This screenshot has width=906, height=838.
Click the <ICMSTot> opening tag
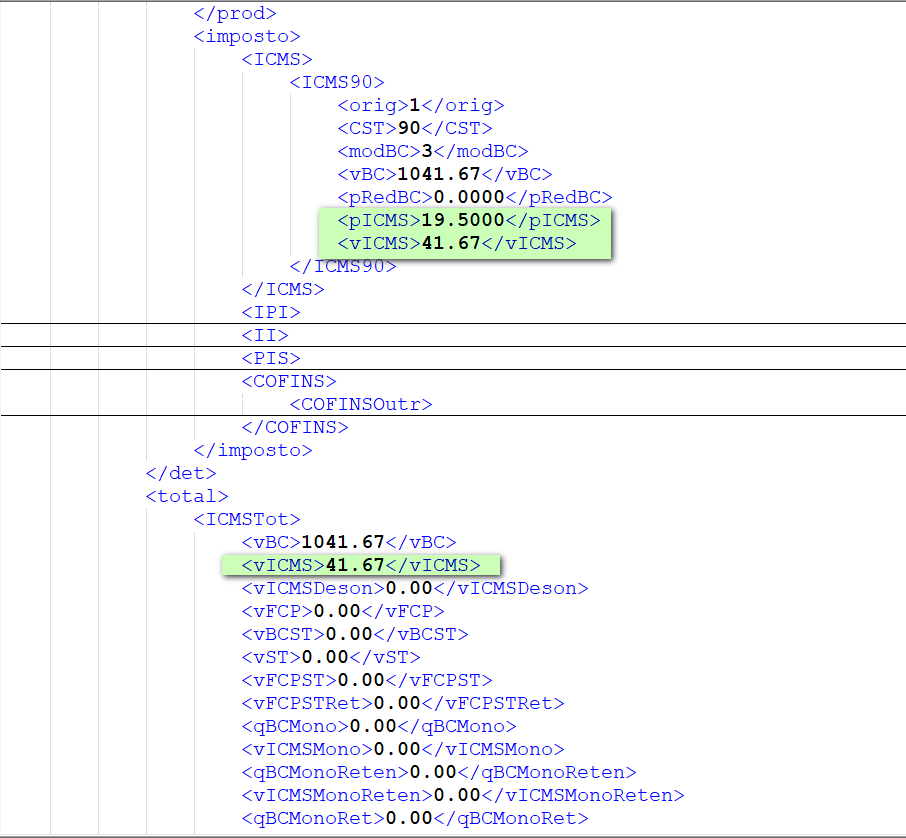click(x=247, y=520)
